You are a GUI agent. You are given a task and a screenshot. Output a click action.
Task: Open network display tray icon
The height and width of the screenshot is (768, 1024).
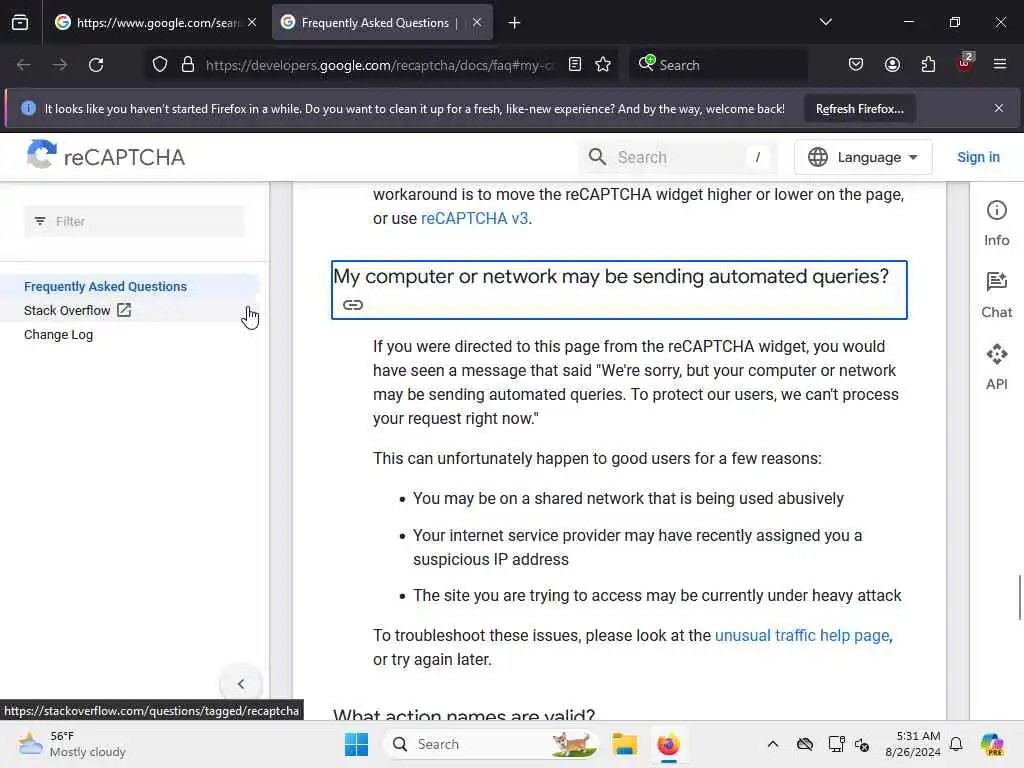836,744
